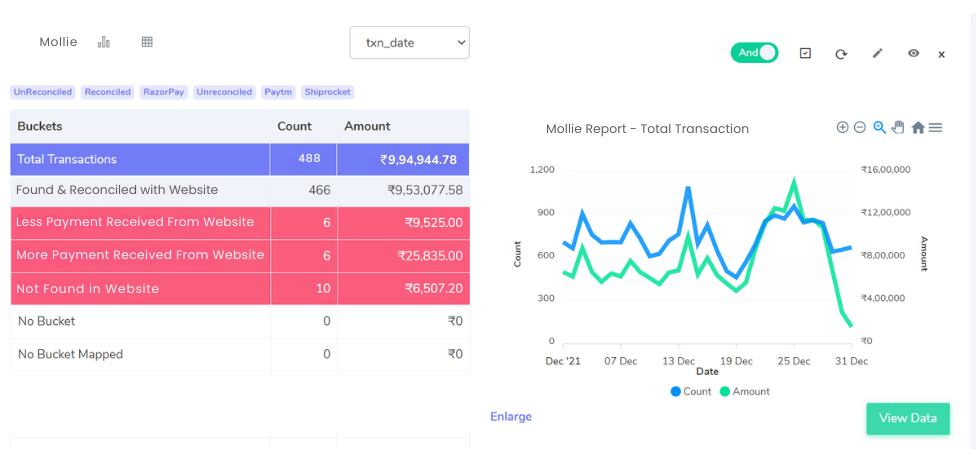Enable the chart panning hand tool
Image resolution: width=976 pixels, height=464 pixels.
[x=898, y=127]
